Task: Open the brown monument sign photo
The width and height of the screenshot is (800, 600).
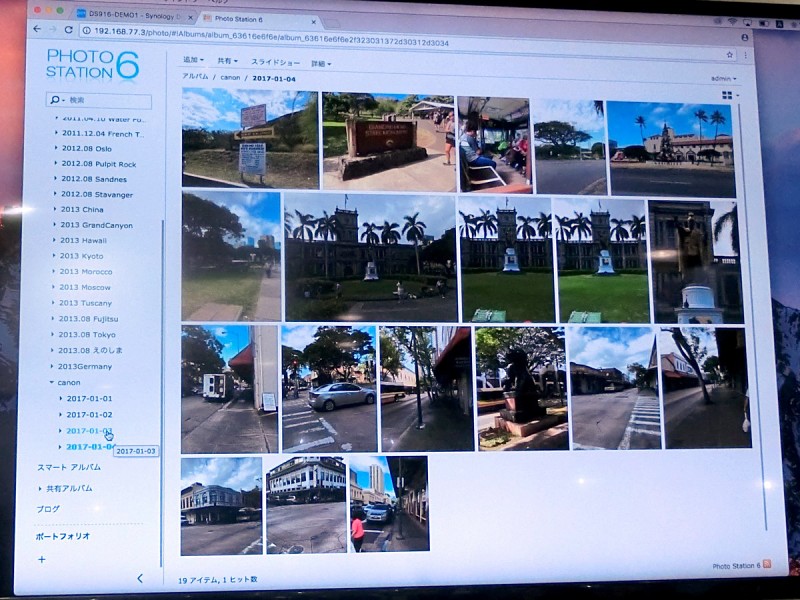Action: click(389, 142)
